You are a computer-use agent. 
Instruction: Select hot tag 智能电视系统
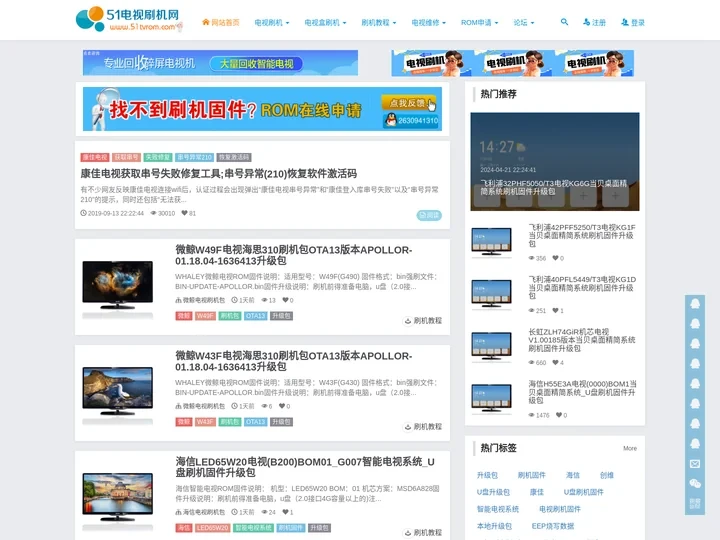pos(498,509)
